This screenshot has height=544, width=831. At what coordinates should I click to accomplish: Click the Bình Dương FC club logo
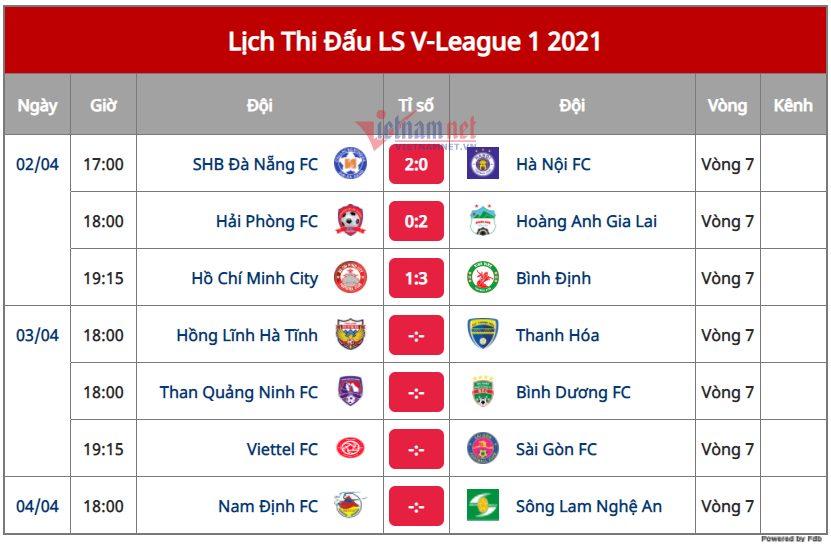[483, 392]
